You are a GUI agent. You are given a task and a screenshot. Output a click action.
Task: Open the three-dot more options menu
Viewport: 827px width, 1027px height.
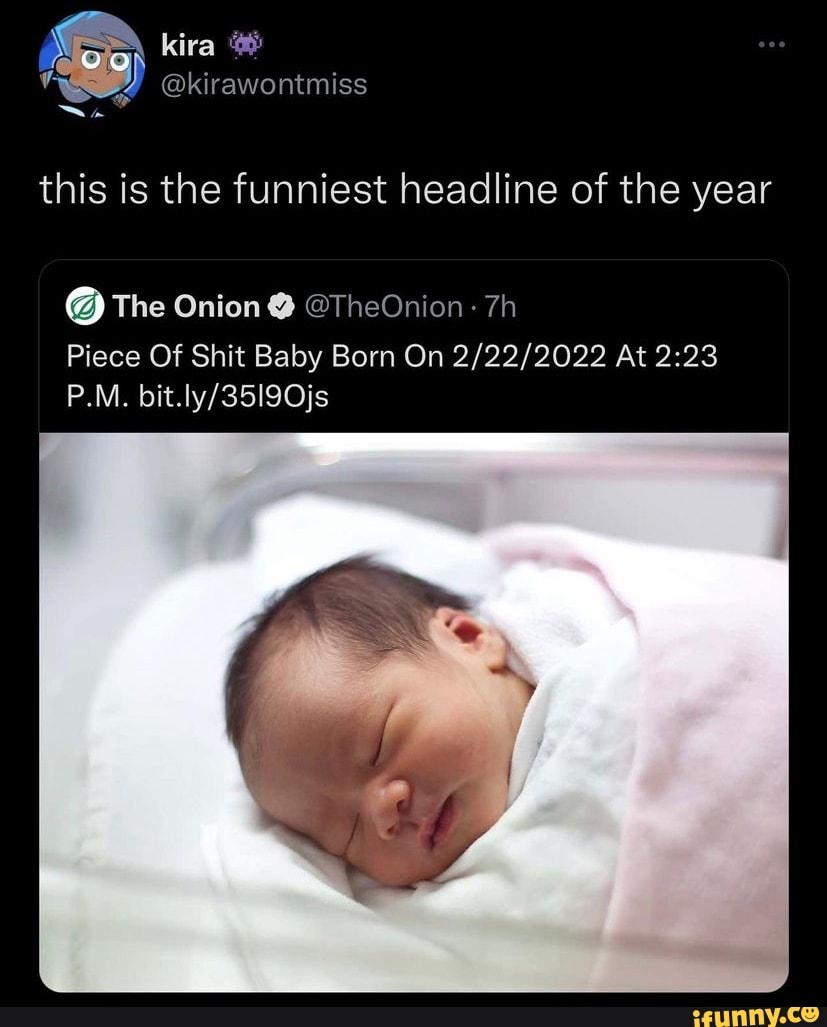(771, 45)
